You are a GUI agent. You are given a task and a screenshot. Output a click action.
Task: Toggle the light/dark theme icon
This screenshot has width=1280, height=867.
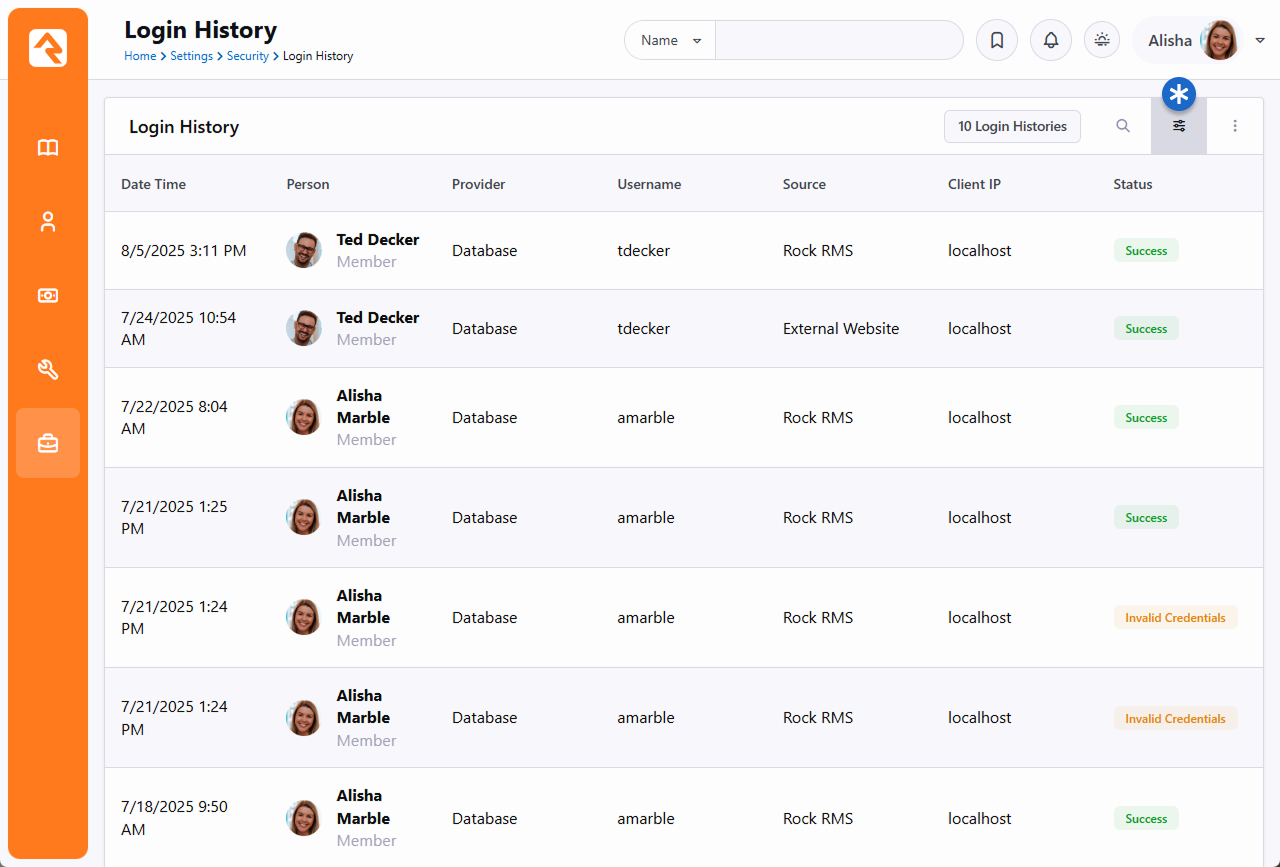[x=1102, y=40]
